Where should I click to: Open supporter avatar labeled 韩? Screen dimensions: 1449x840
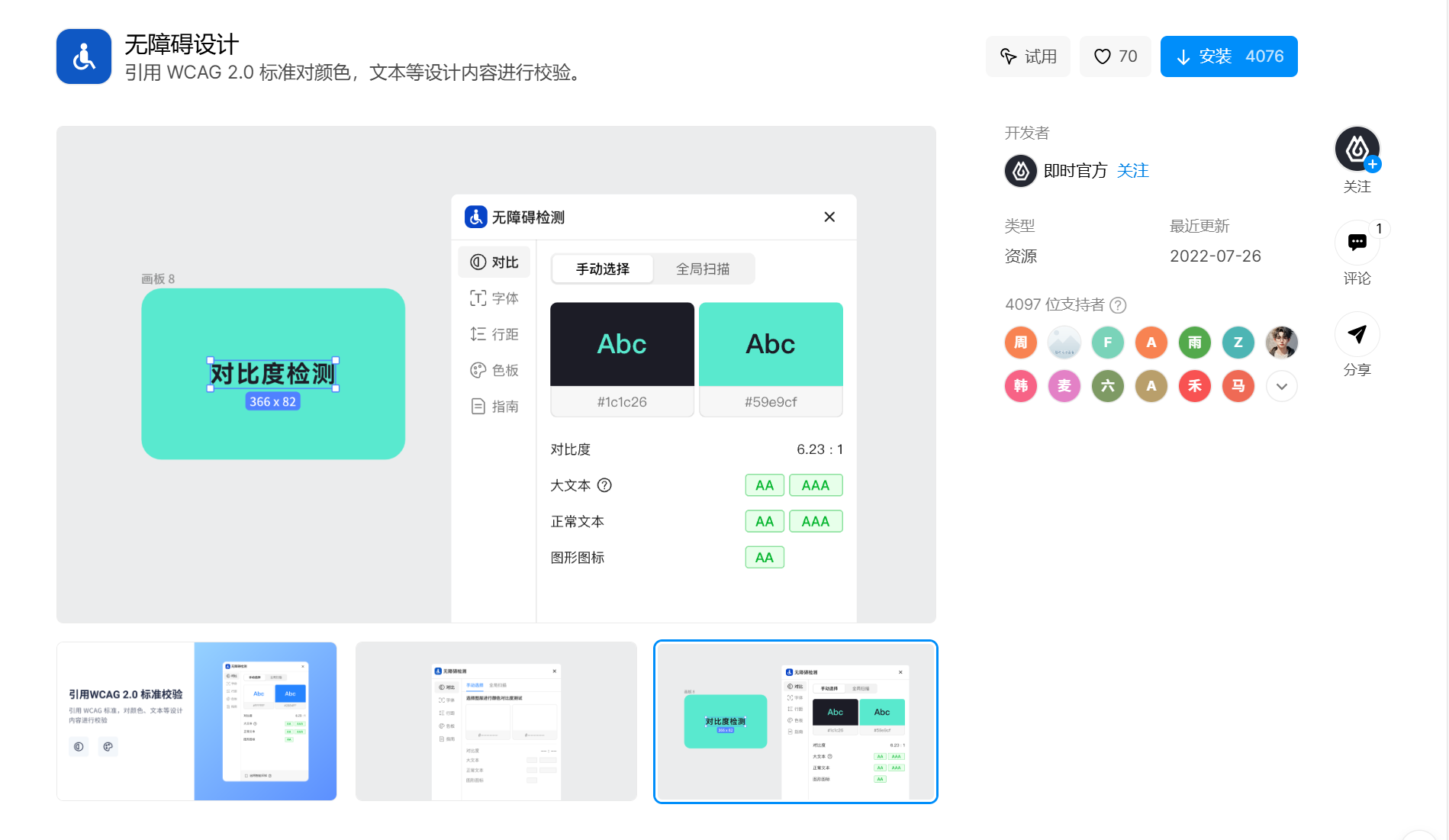(x=1021, y=386)
